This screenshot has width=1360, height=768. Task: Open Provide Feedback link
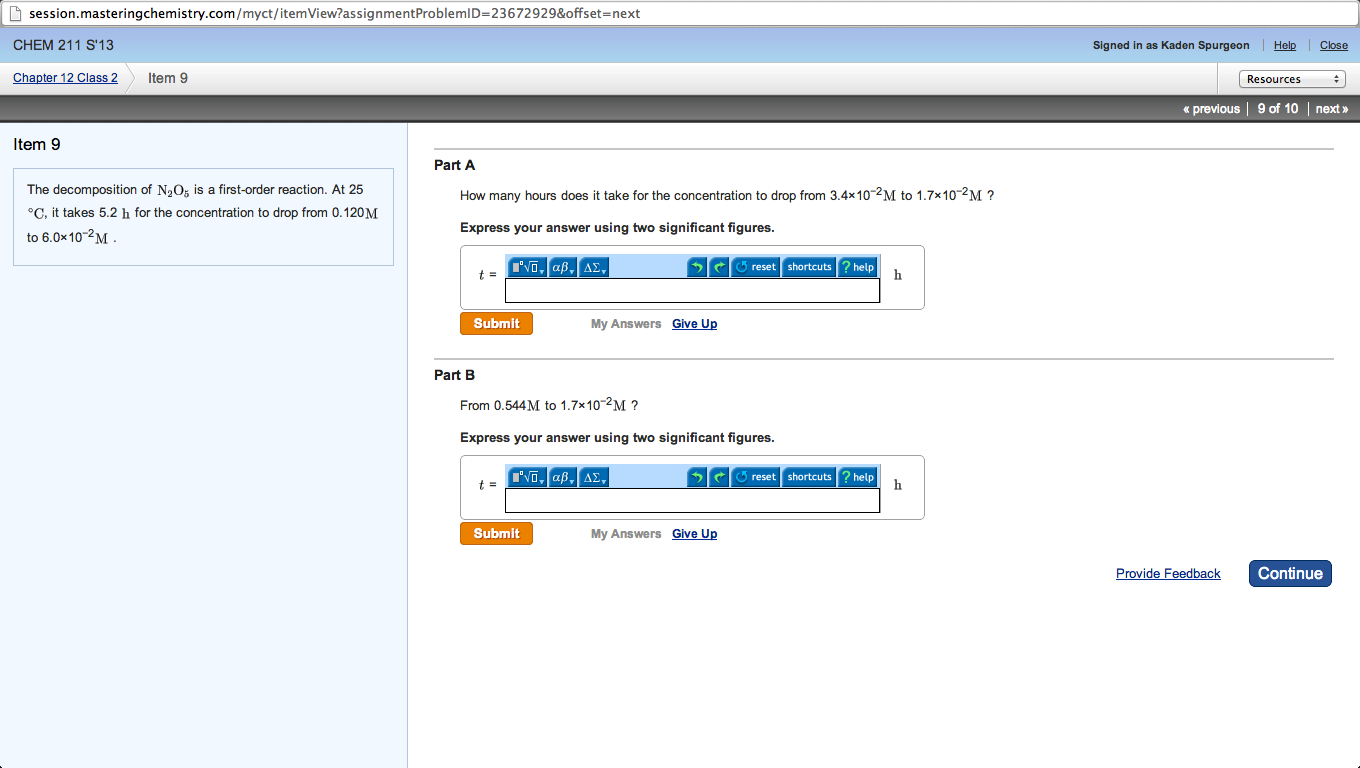[x=1167, y=573]
